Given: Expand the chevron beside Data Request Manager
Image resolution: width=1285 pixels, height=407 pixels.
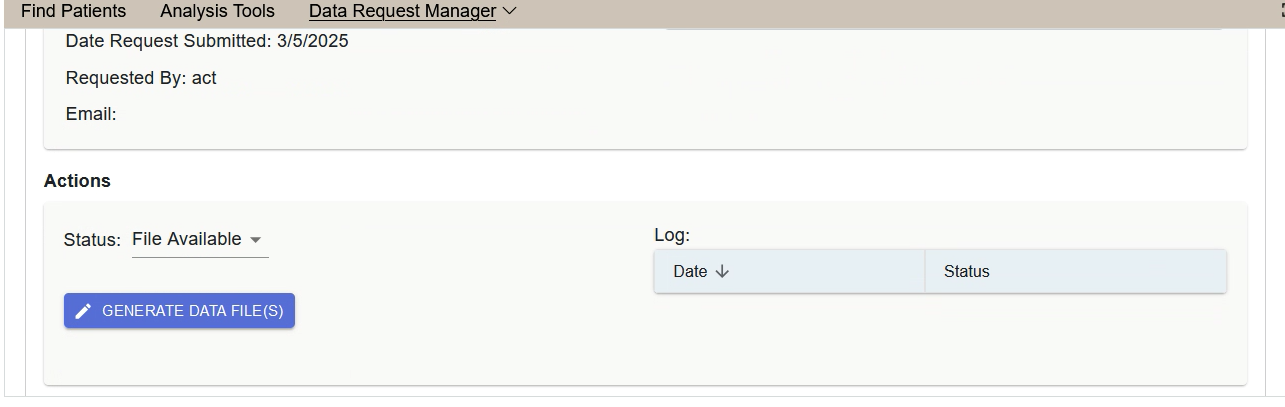Looking at the screenshot, I should pyautogui.click(x=509, y=12).
